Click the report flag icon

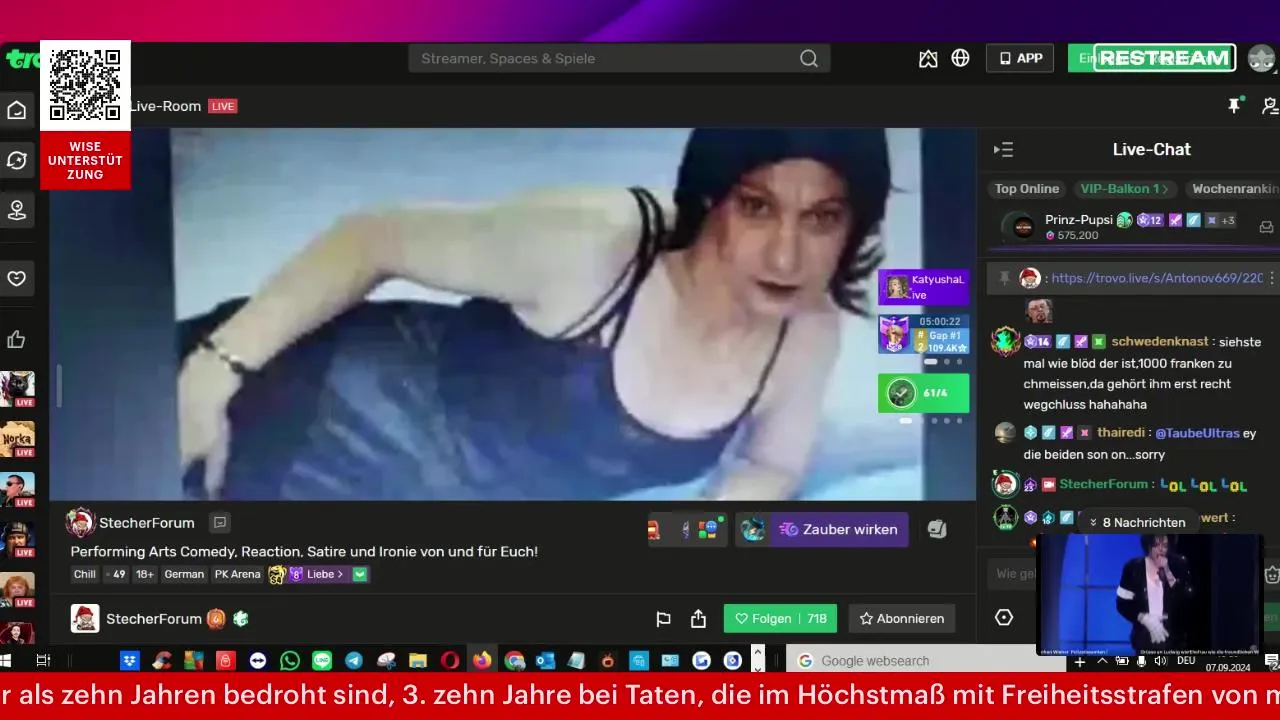(x=663, y=619)
